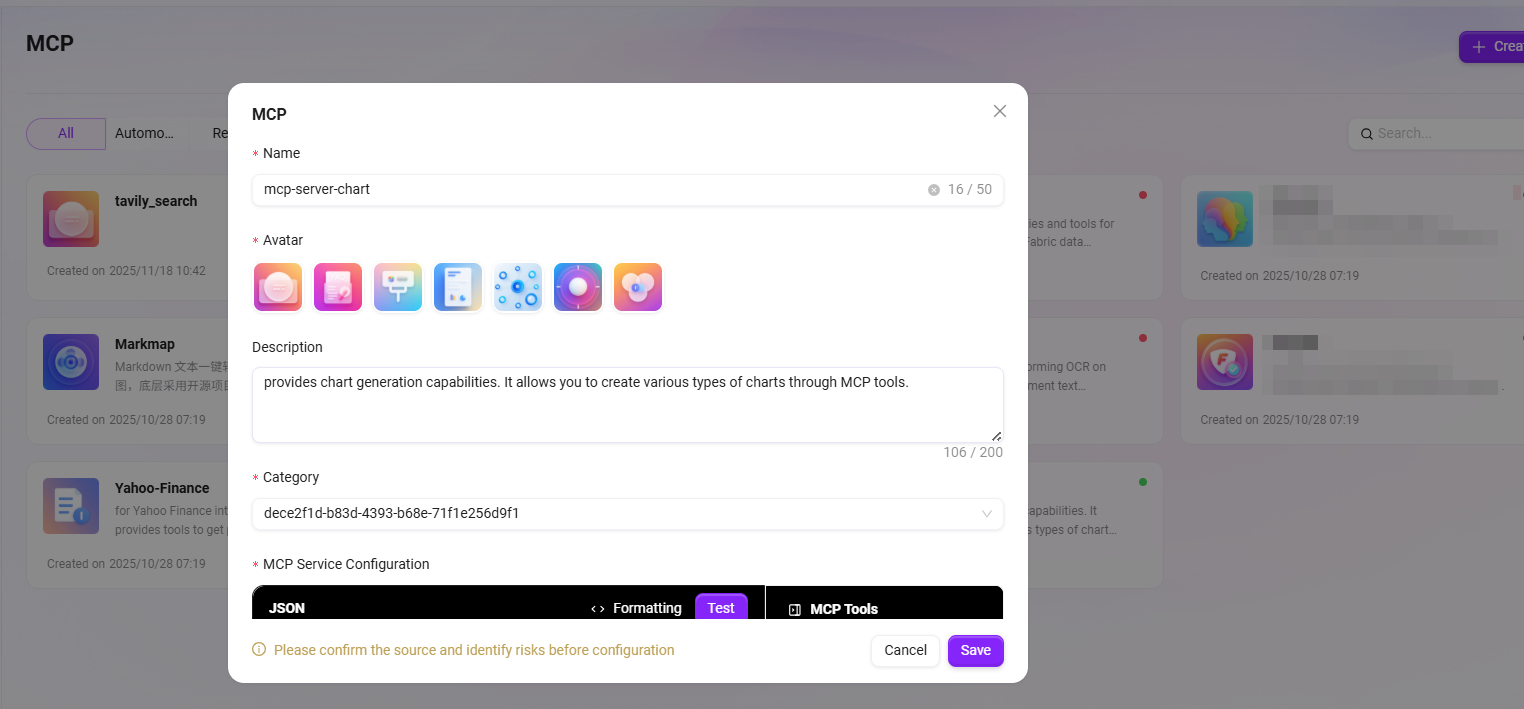Select the first avatar with chat bubble
Screen dimensions: 1524x709
278,287
